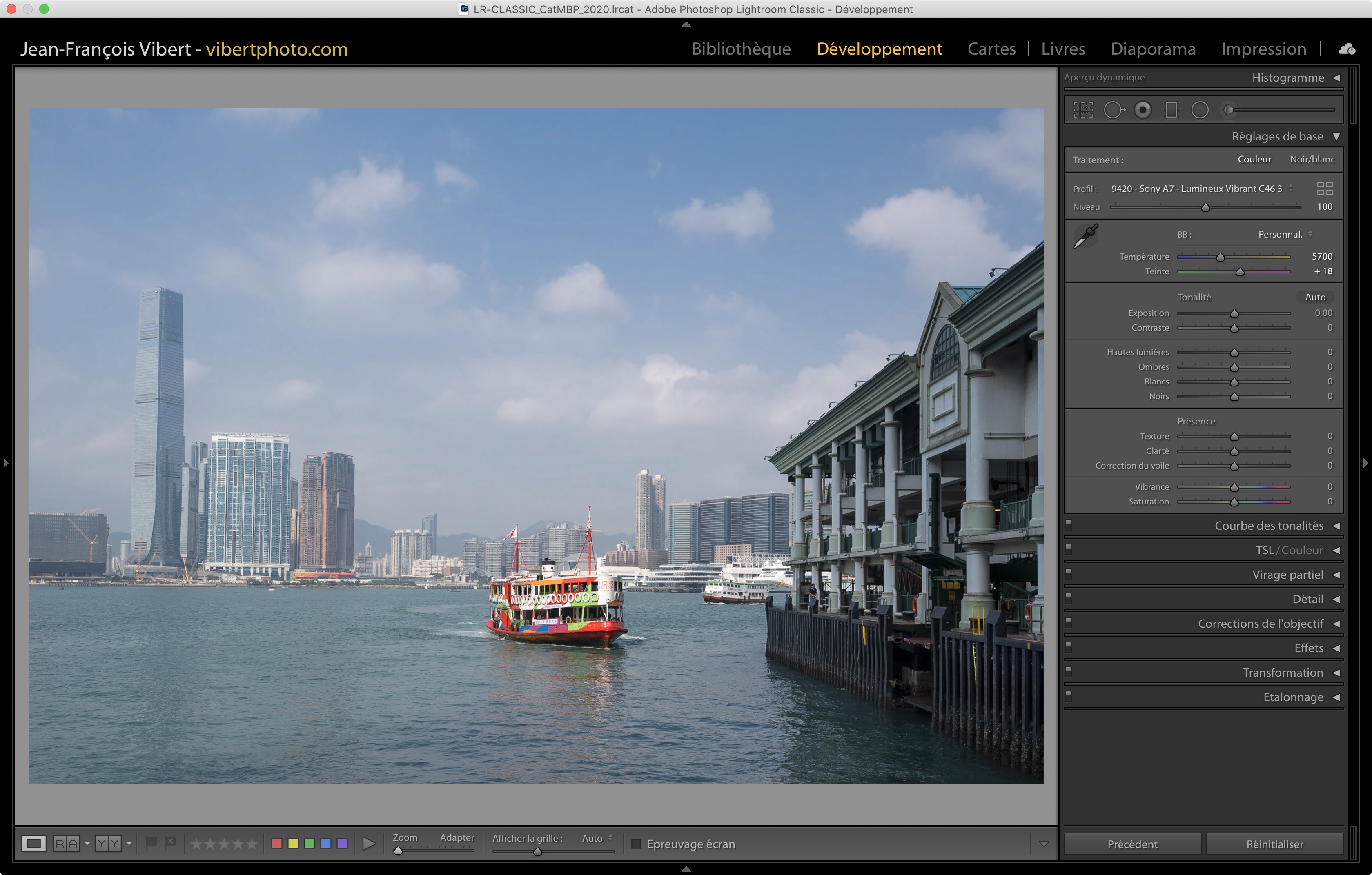This screenshot has width=1372, height=875.
Task: Open the profile browser grid icon
Action: (x=1325, y=189)
